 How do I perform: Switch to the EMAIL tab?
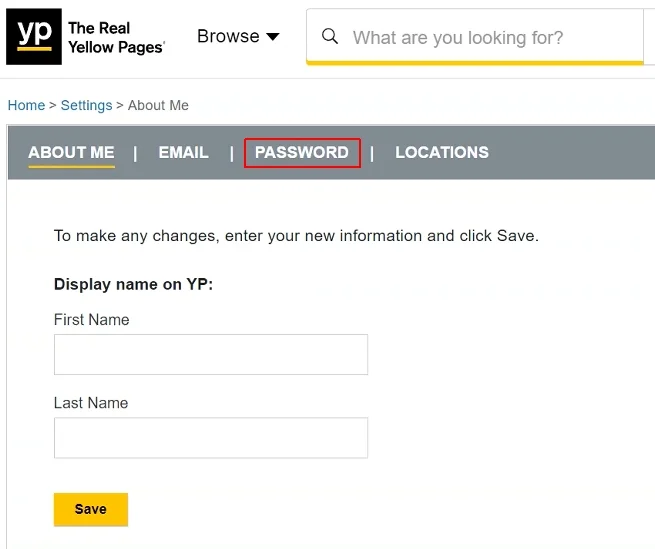point(184,153)
